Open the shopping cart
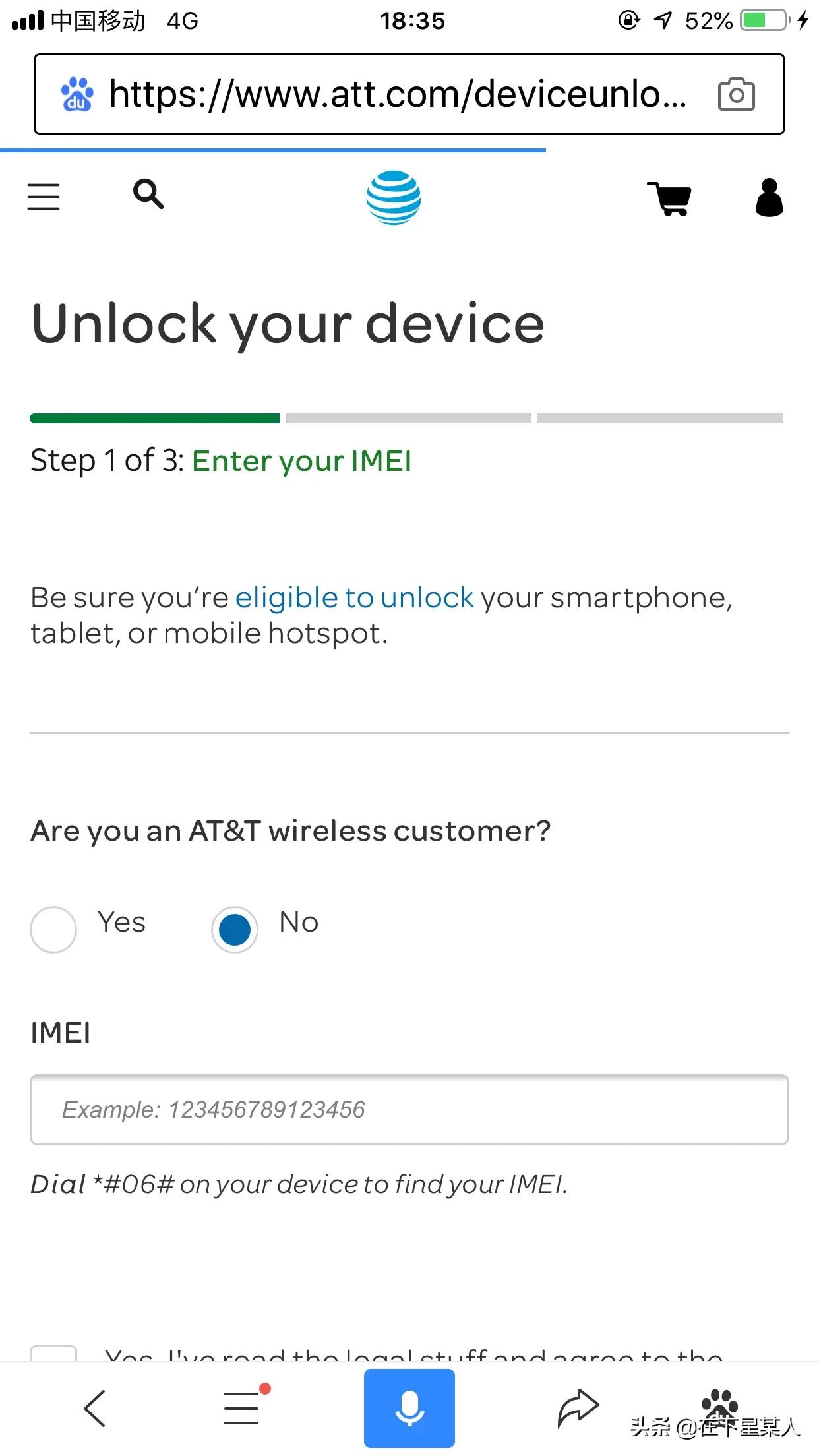 [669, 198]
